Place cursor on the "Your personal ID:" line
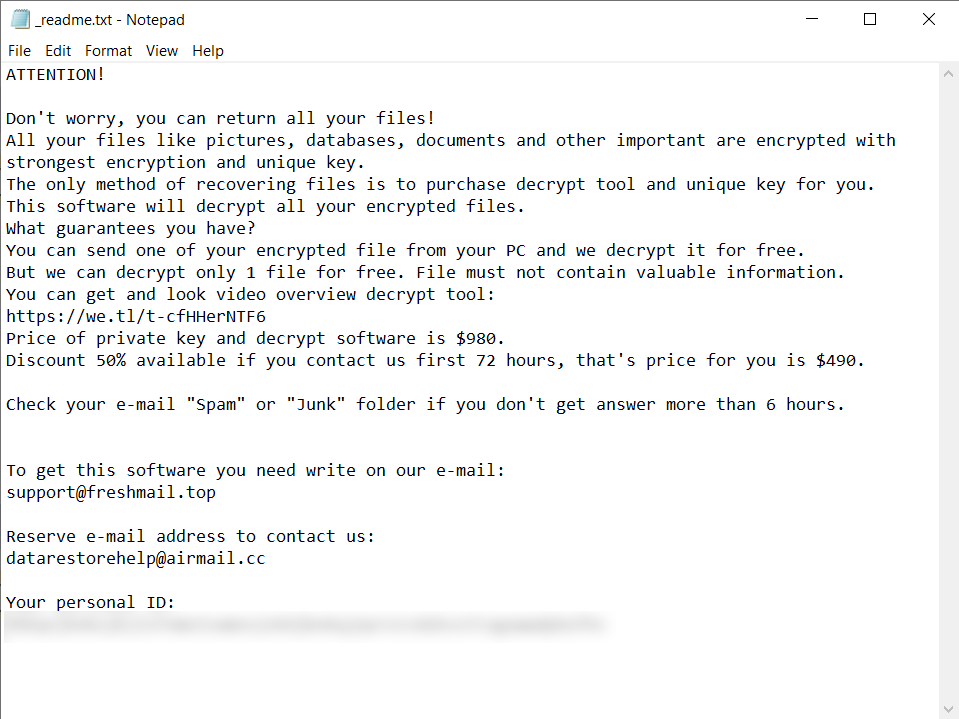 point(91,602)
